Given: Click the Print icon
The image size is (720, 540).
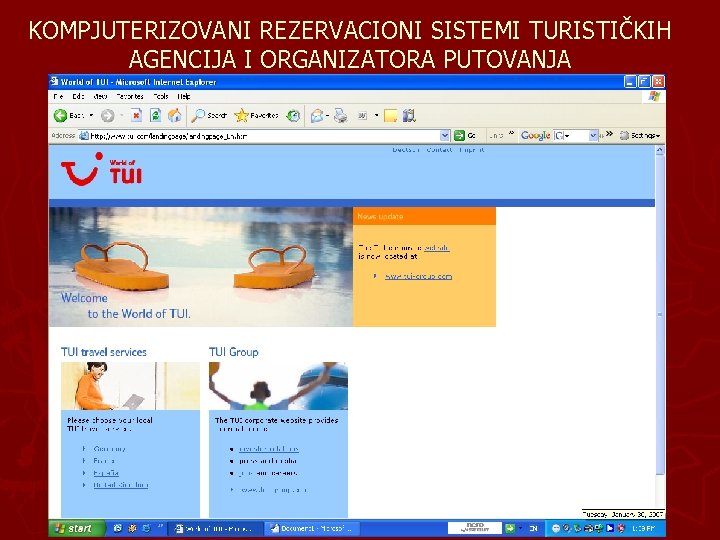Looking at the screenshot, I should click(x=341, y=116).
